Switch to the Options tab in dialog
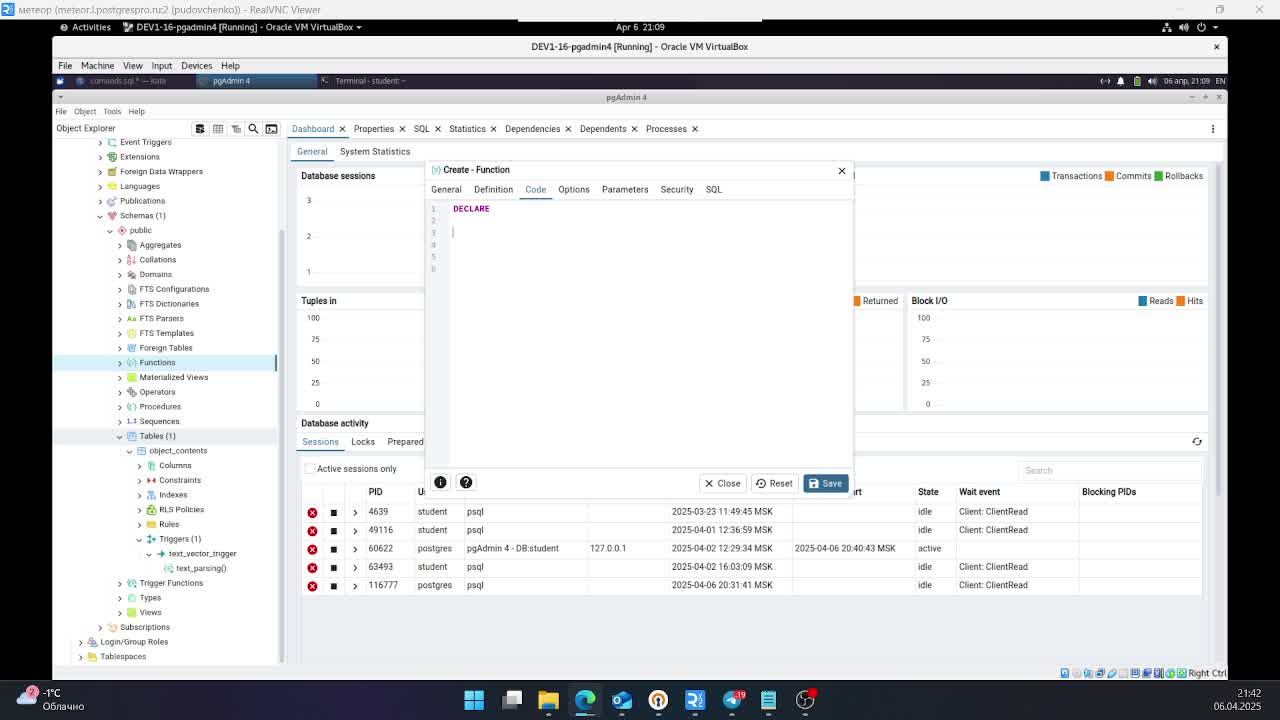The width and height of the screenshot is (1280, 720). pos(574,189)
